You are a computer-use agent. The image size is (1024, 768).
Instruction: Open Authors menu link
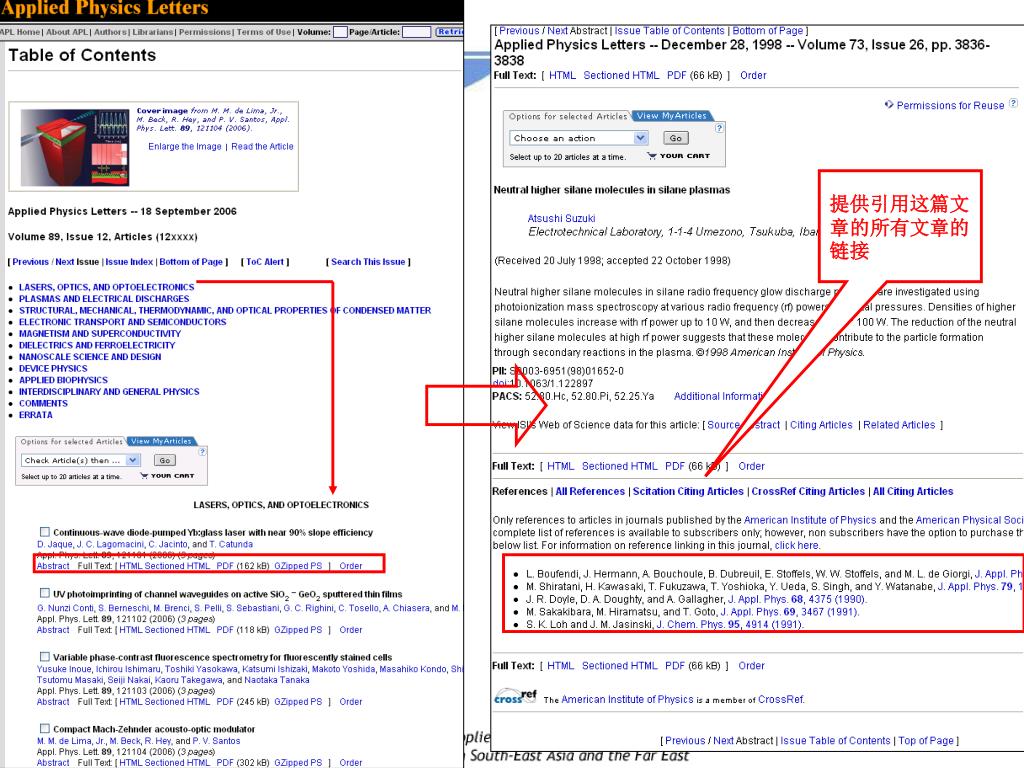110,32
